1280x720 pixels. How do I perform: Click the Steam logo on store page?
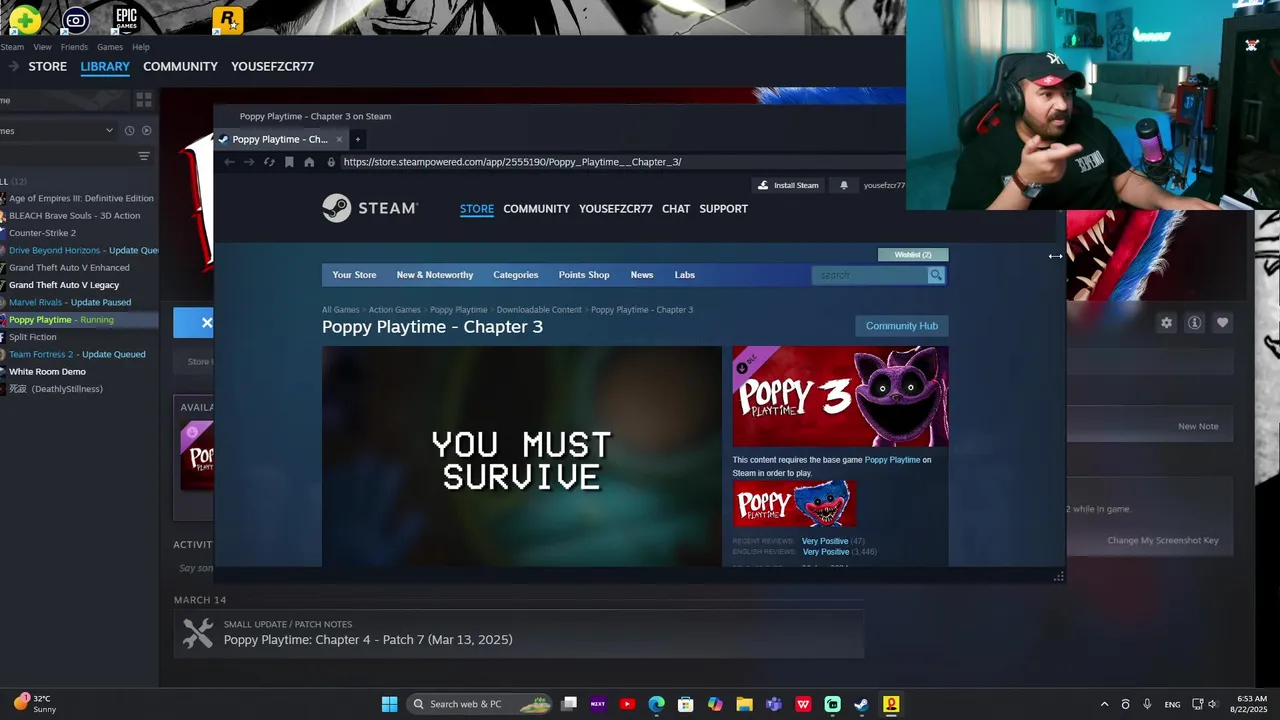(370, 208)
